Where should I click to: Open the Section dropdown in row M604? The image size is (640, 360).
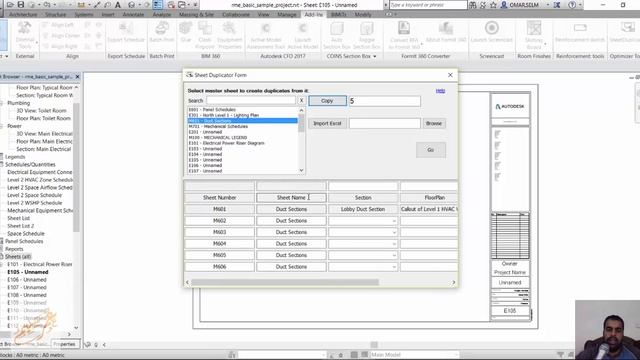(394, 244)
